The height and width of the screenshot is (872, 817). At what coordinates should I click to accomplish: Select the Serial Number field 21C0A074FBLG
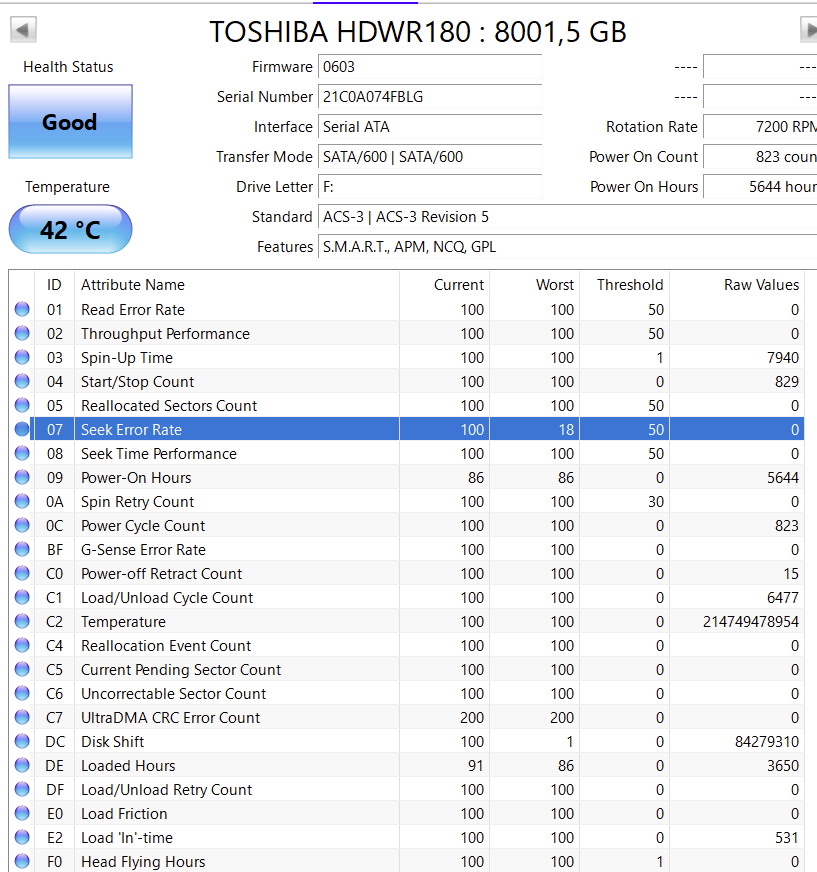[430, 97]
